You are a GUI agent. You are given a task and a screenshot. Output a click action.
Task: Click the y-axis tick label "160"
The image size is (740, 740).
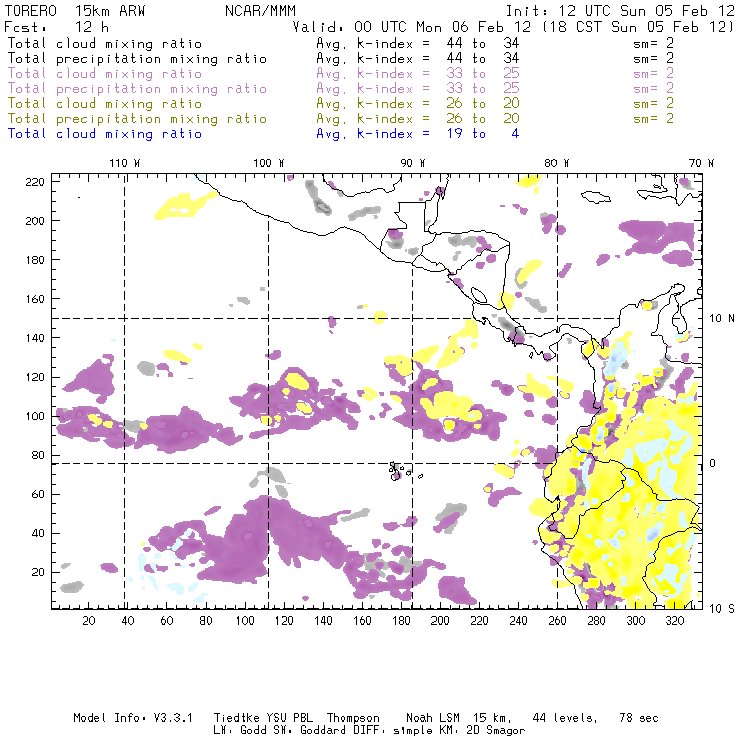click(x=35, y=299)
